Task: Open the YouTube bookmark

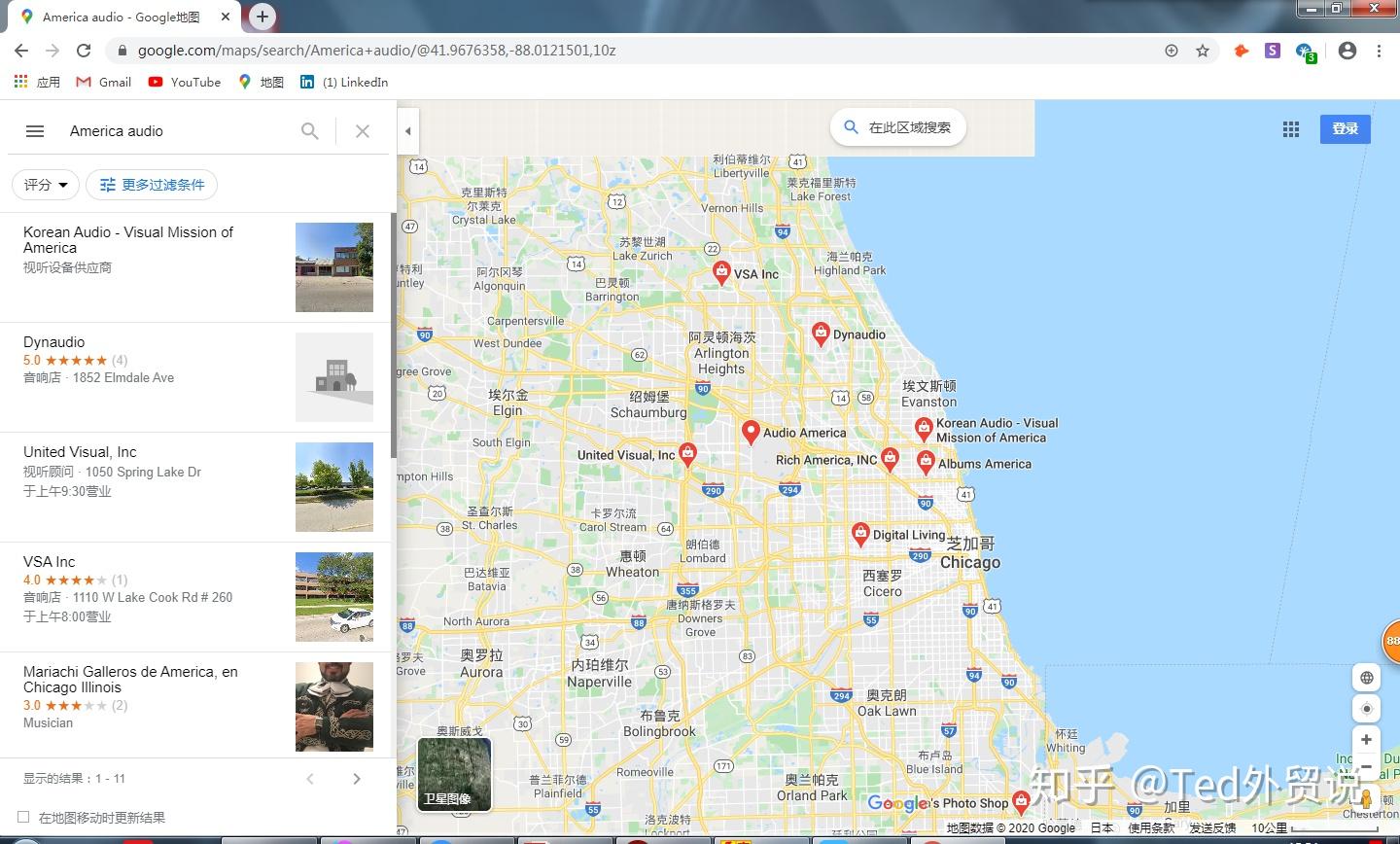Action: [185, 83]
